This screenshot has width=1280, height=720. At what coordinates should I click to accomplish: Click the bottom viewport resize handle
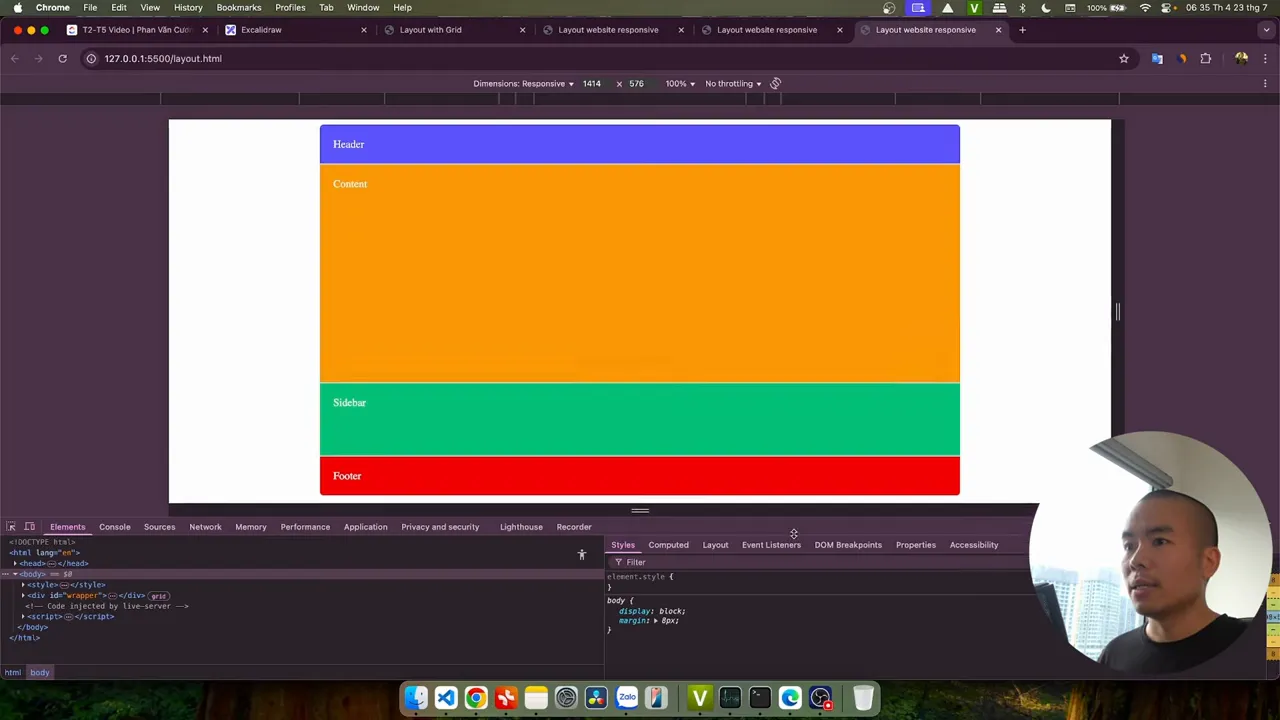640,511
